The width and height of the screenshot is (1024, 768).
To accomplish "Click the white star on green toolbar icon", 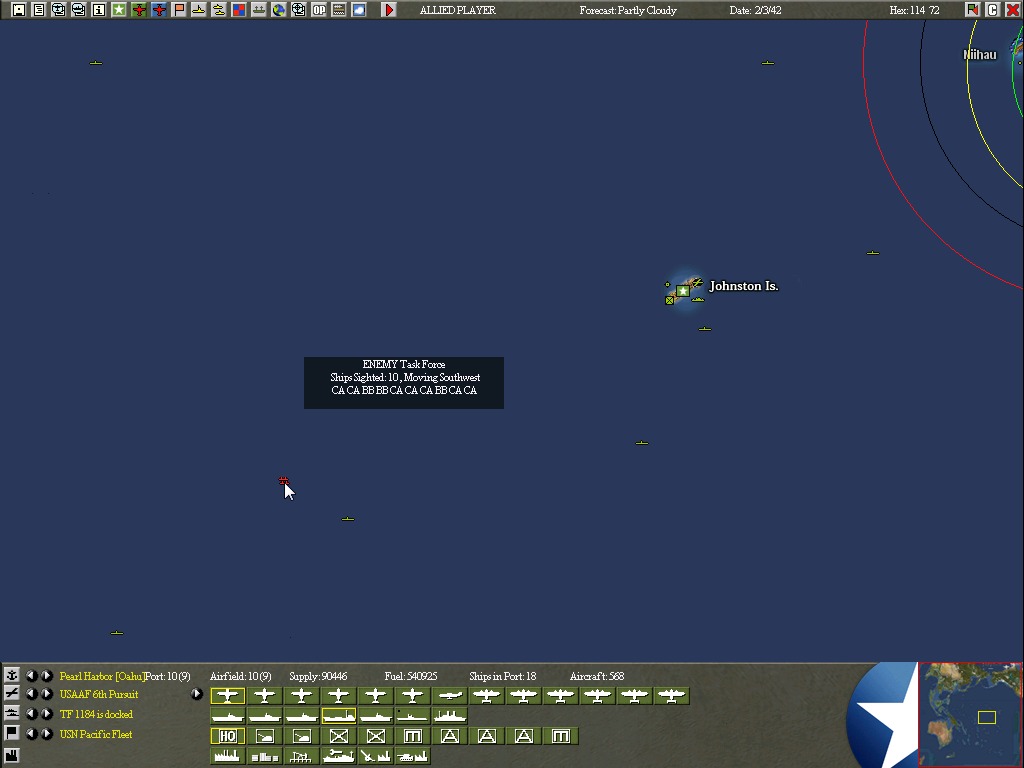I will pyautogui.click(x=119, y=10).
